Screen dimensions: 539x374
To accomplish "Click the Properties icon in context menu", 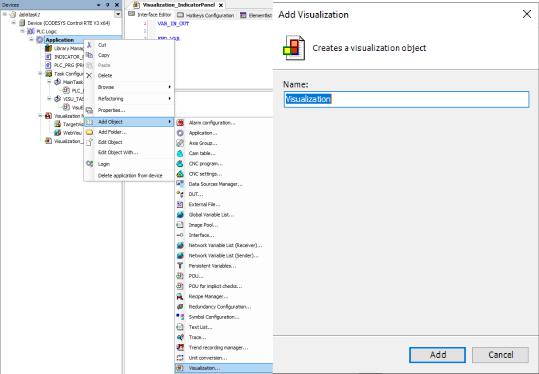I will coord(89,110).
